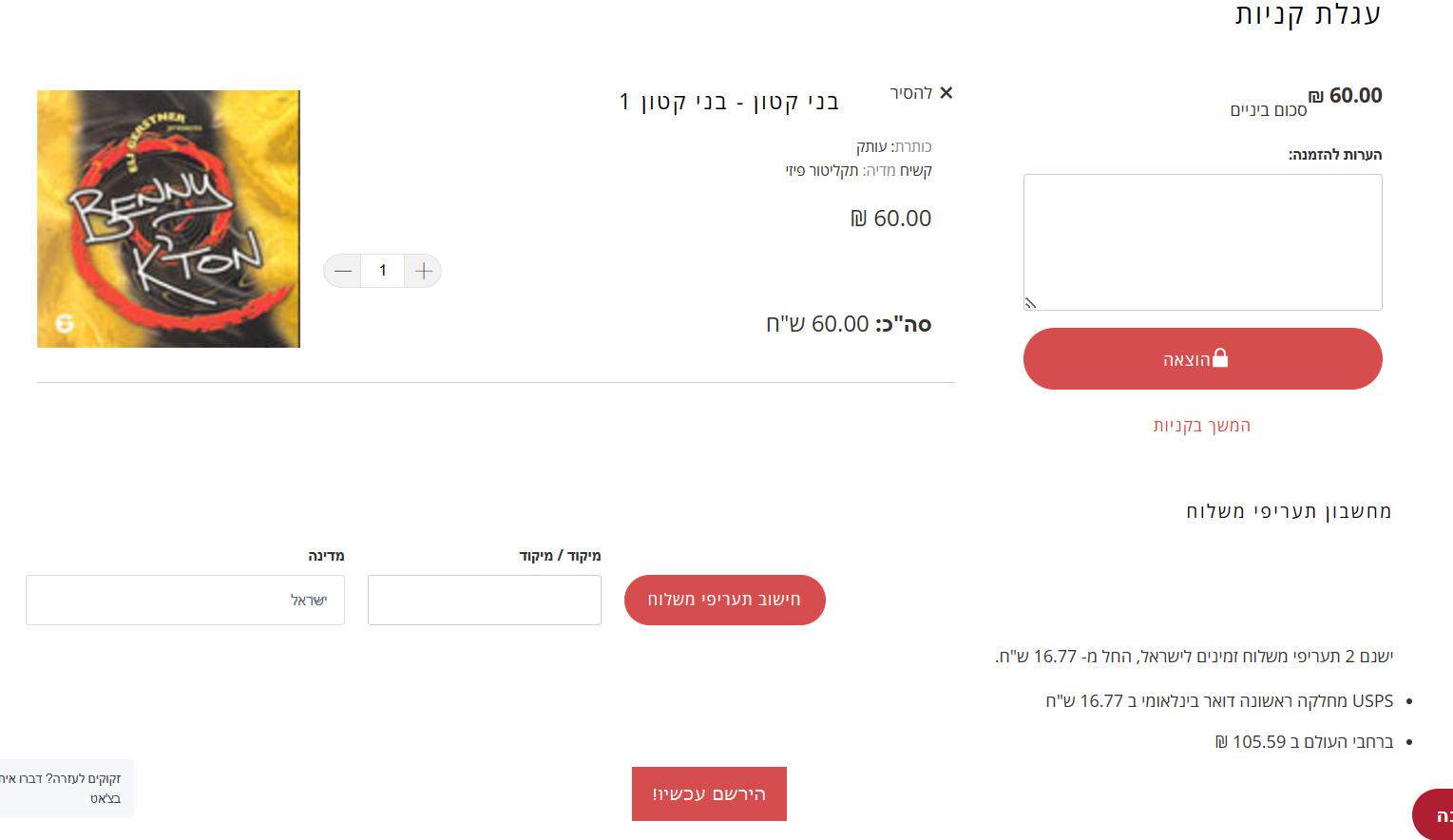Click the lock icon on checkout button

pyautogui.click(x=1220, y=358)
